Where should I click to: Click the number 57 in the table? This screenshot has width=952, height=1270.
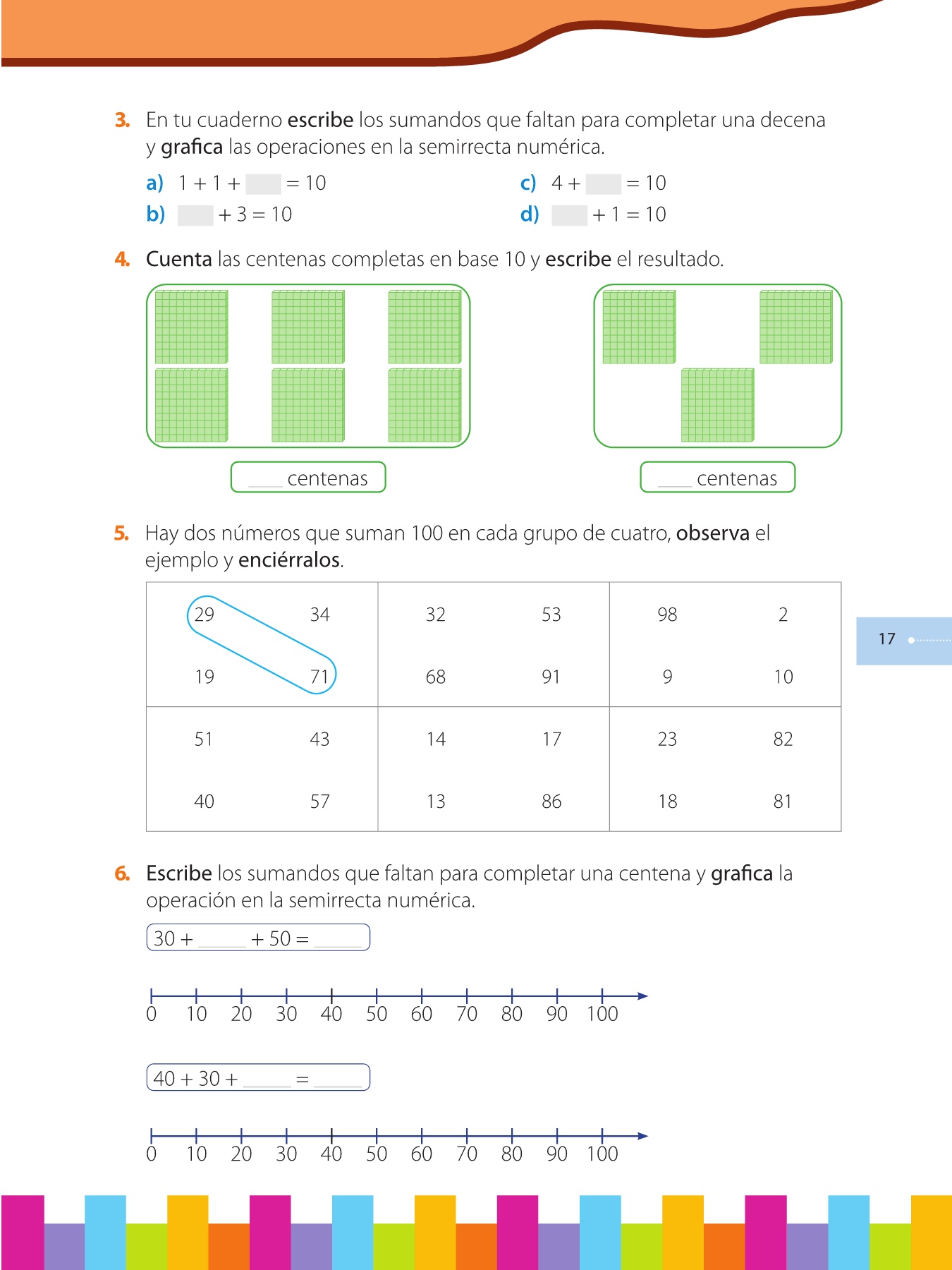coord(320,802)
